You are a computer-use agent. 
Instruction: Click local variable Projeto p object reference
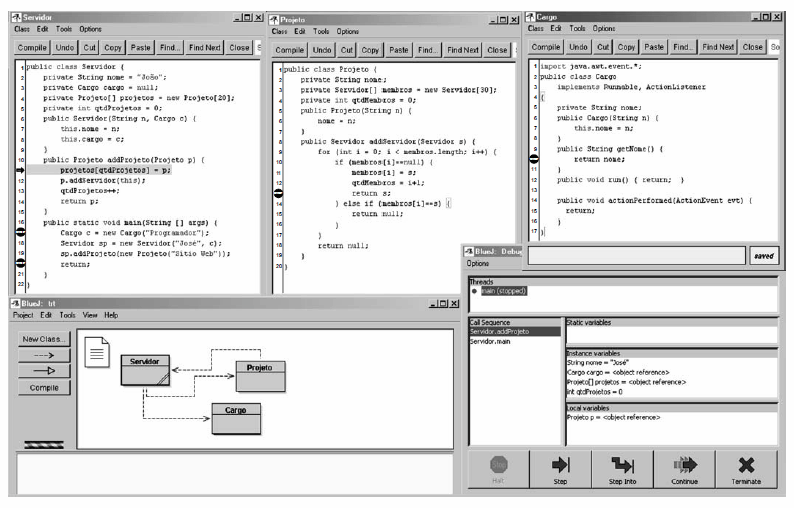coord(613,417)
